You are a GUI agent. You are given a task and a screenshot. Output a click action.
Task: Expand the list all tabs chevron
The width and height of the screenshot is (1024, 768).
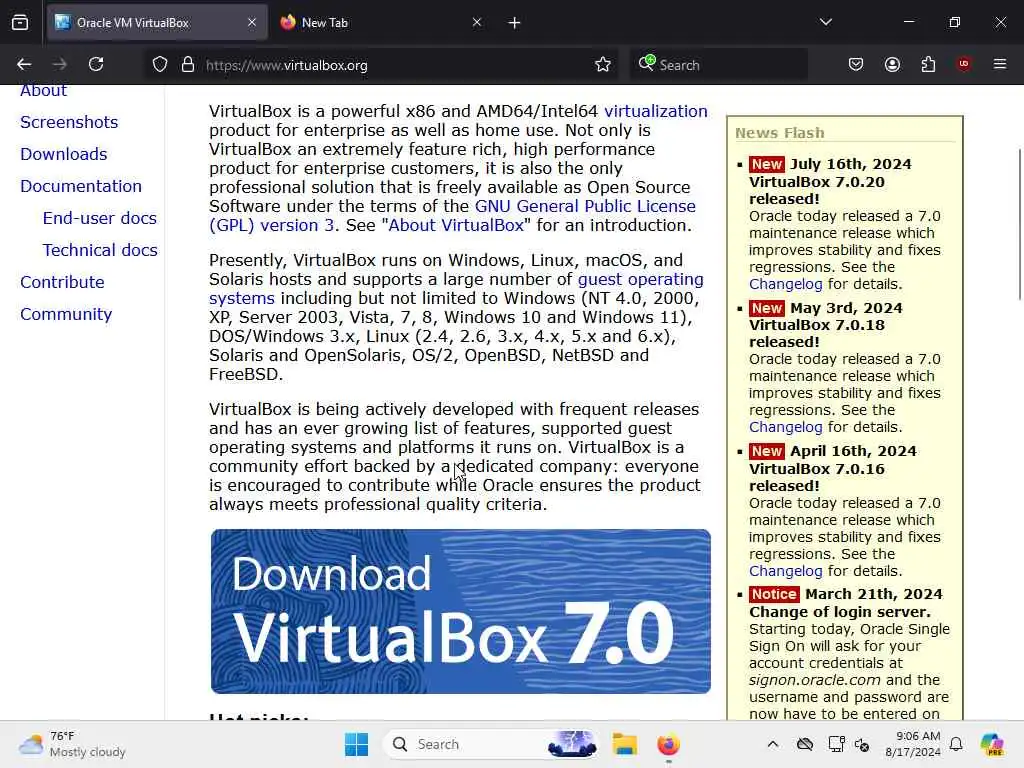[826, 22]
